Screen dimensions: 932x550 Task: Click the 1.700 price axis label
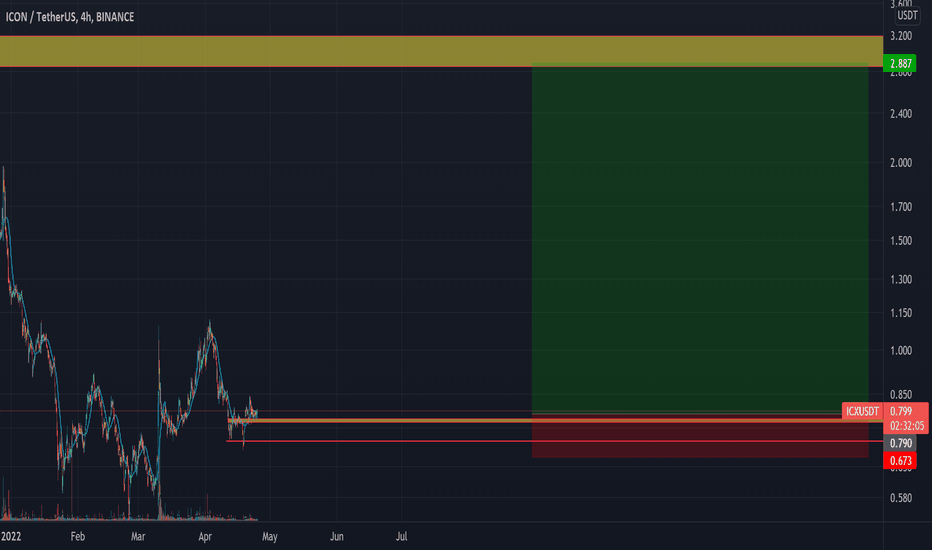pos(900,206)
